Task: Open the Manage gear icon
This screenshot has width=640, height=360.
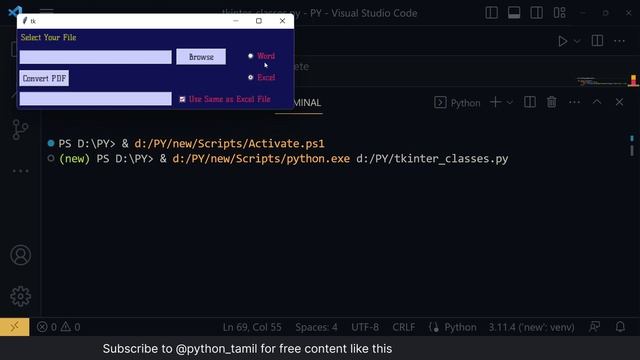Action: [20, 296]
